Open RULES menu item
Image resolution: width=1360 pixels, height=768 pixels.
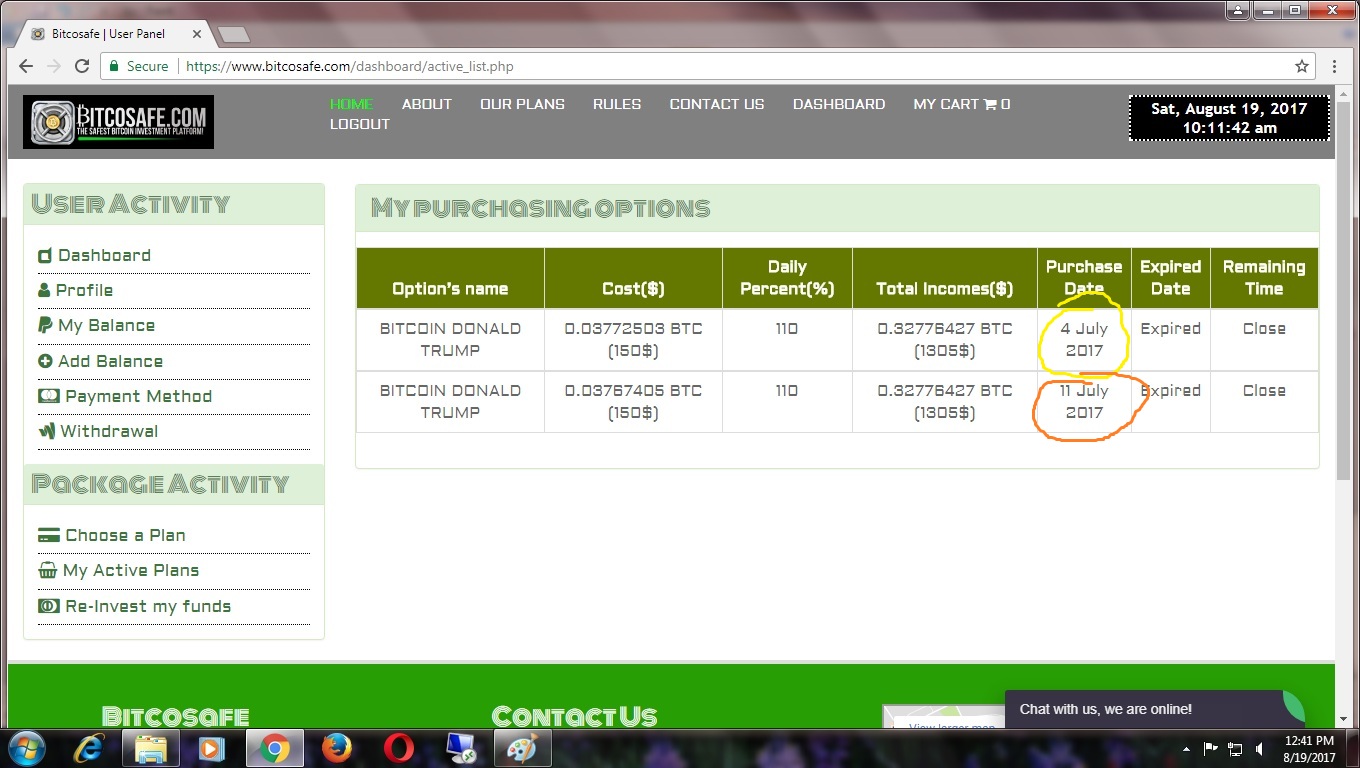pos(617,104)
